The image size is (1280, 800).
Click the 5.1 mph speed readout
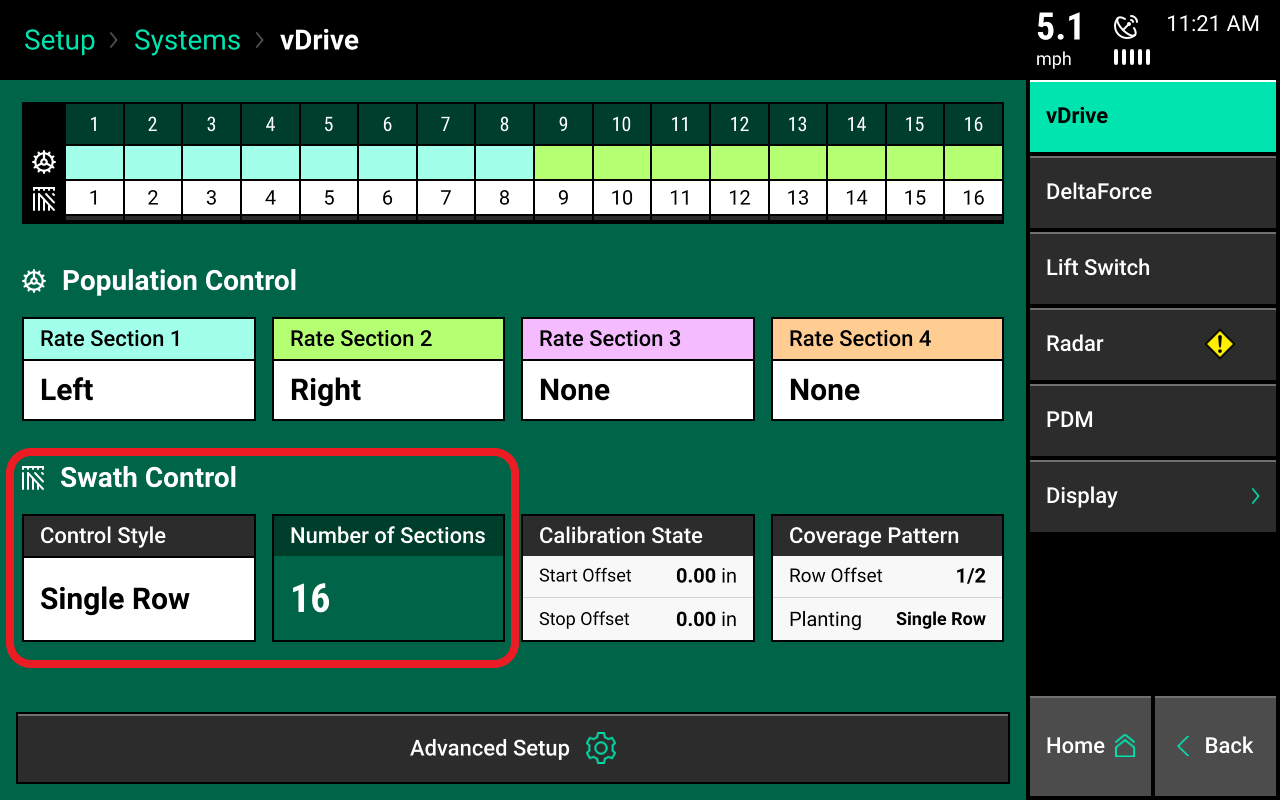point(1059,38)
